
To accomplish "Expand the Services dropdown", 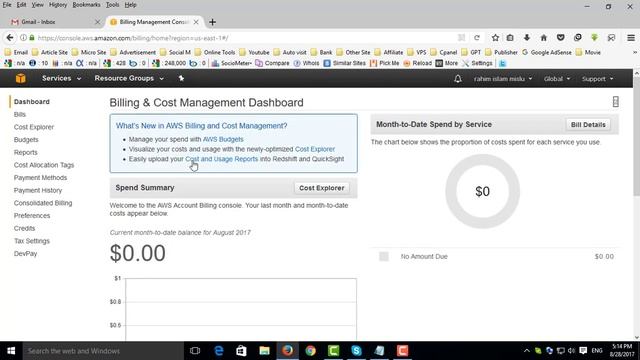I will tap(61, 78).
